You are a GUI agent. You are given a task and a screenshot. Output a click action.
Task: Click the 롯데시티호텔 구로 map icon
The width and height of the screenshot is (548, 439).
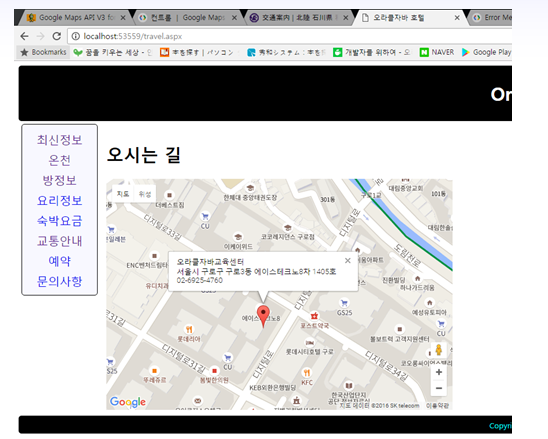pyautogui.click(x=309, y=343)
